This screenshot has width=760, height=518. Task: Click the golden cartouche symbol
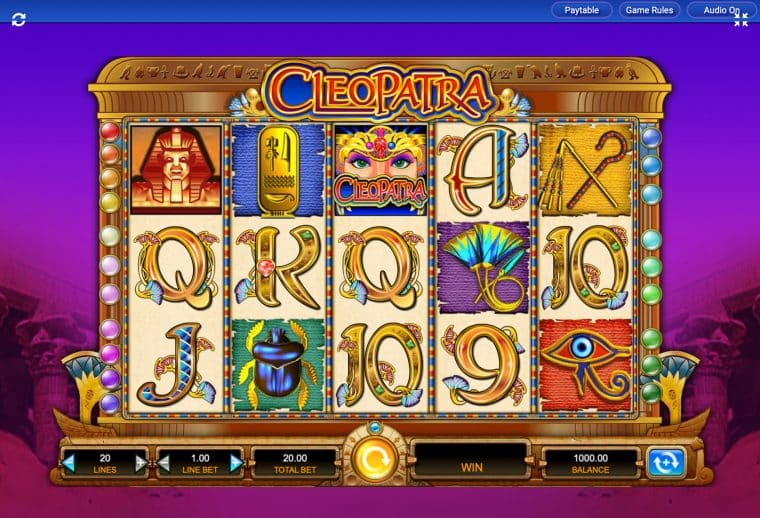tap(278, 169)
